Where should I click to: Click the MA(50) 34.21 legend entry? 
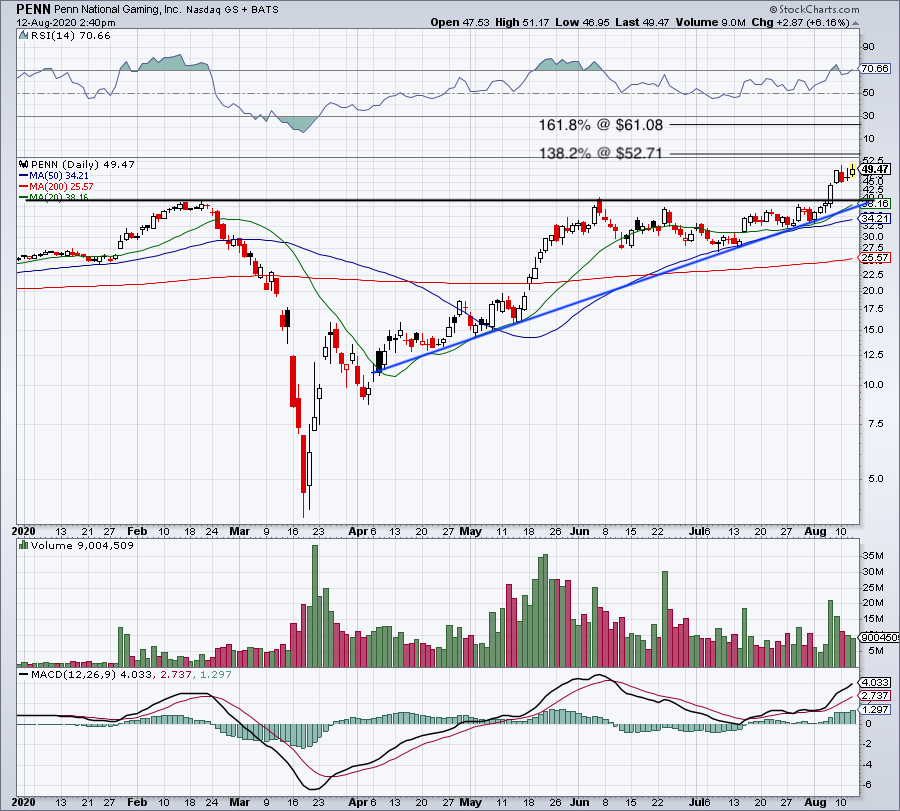[x=54, y=176]
